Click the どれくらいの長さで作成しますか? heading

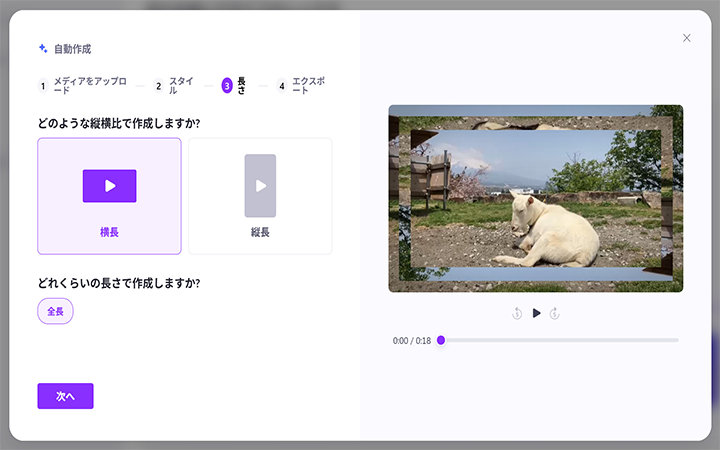[x=119, y=283]
